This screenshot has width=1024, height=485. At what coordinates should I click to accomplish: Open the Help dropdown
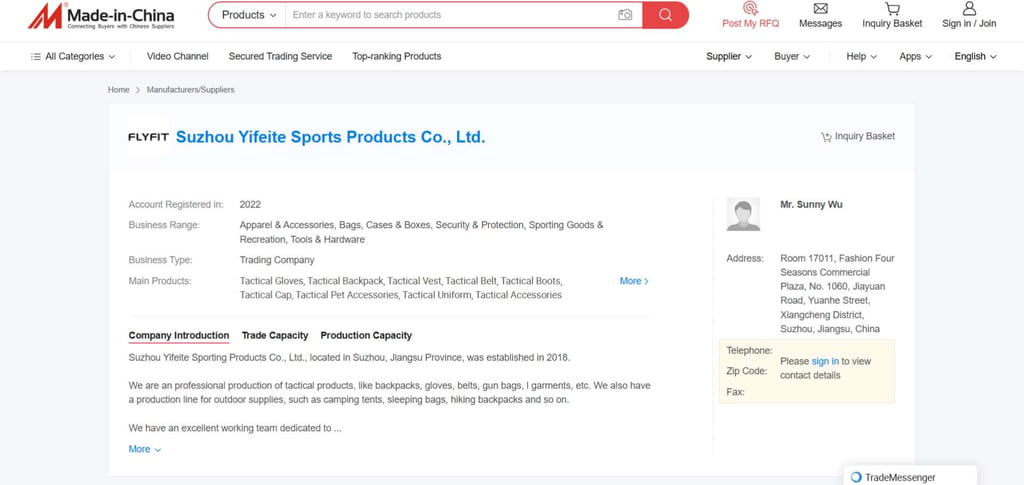(x=861, y=57)
